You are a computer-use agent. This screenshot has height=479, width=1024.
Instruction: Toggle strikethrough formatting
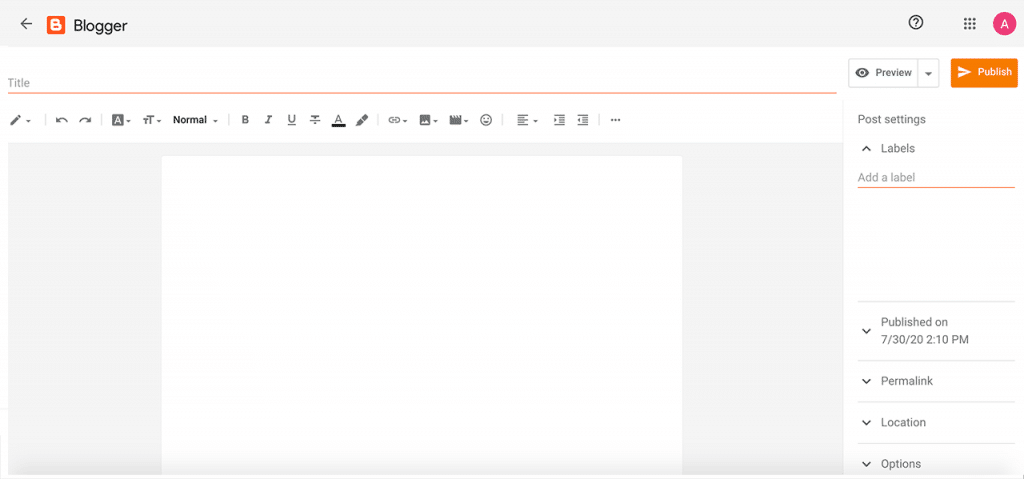pos(315,120)
